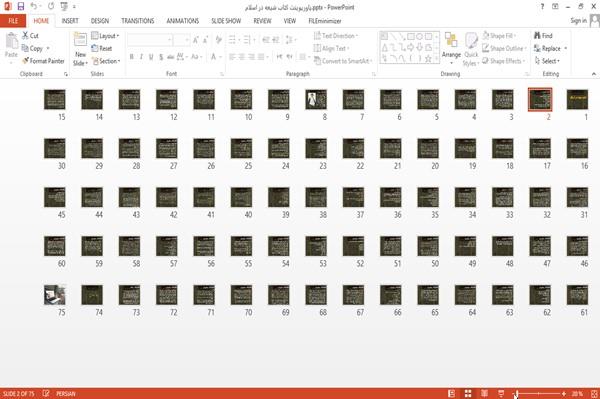Select slide thumbnail 52
This screenshot has width=600, height=399.
coord(353,246)
